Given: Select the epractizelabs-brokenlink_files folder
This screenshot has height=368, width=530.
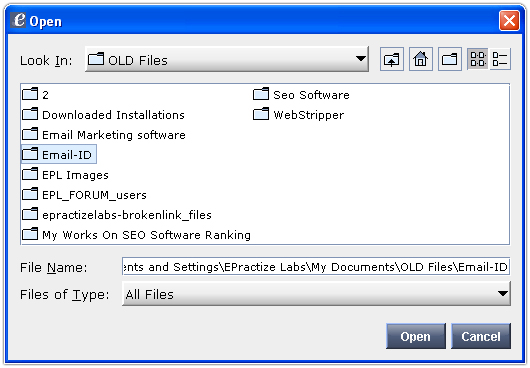Looking at the screenshot, I should (x=117, y=215).
